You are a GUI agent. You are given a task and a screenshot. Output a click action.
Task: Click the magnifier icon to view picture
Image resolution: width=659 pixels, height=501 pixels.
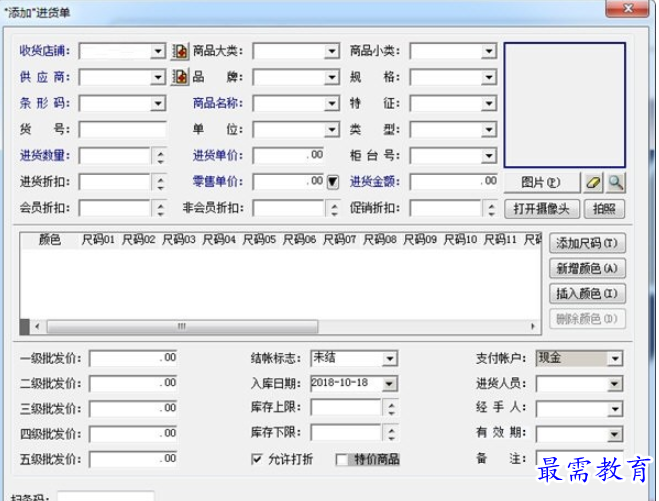[615, 183]
